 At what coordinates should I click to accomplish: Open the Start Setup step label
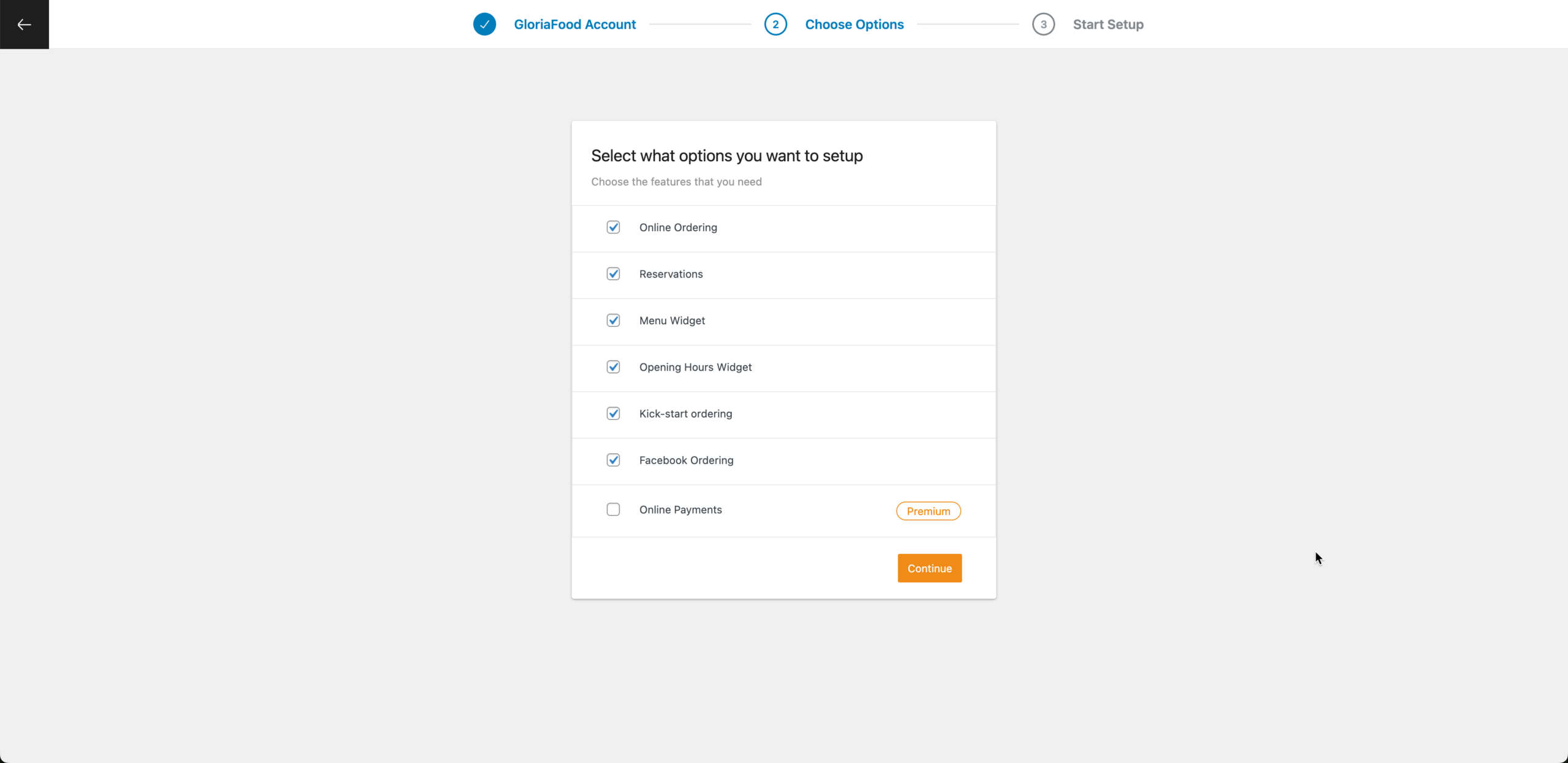click(1108, 25)
